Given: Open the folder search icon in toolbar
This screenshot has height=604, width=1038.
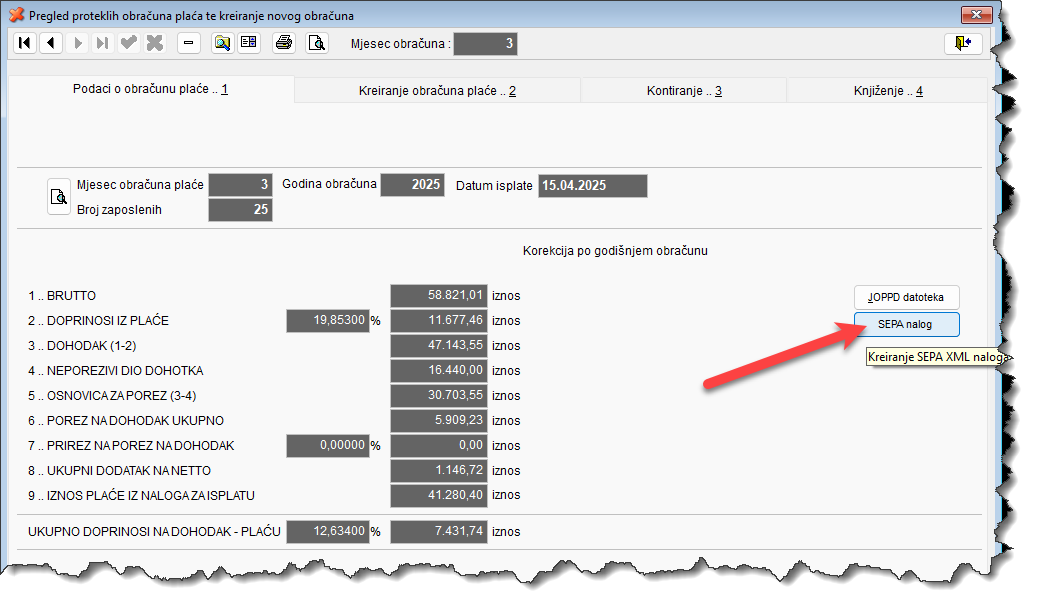Looking at the screenshot, I should click(222, 43).
